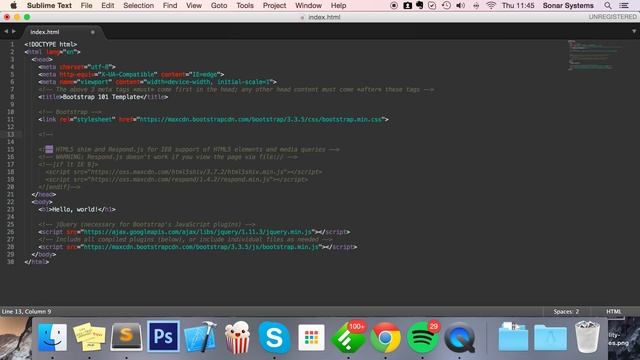Open the Applications folder in Dock

pos(550,337)
